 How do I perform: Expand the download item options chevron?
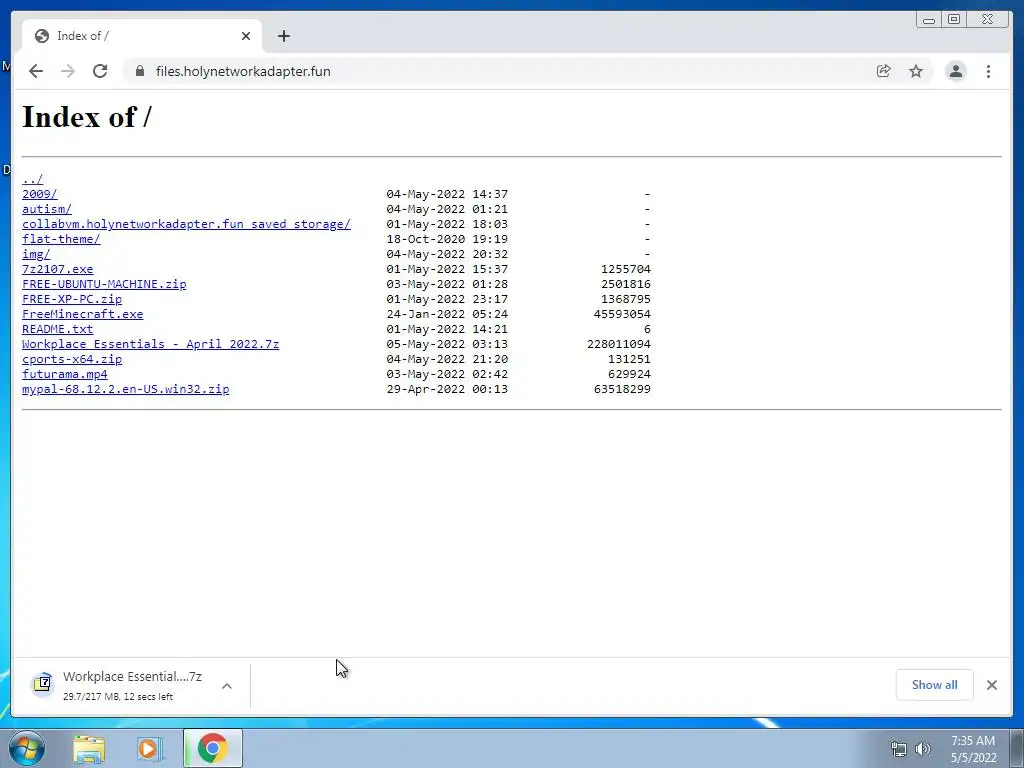pos(227,686)
